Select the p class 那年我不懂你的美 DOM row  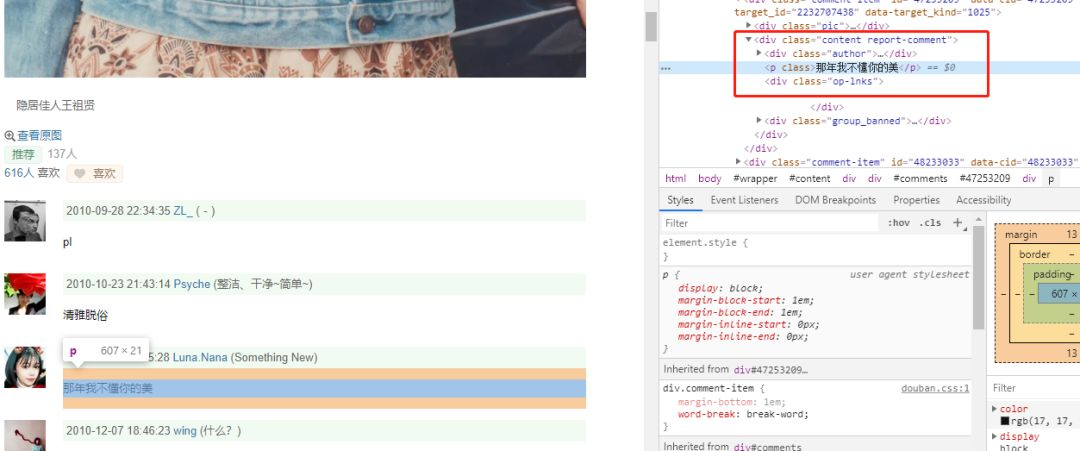click(869, 67)
